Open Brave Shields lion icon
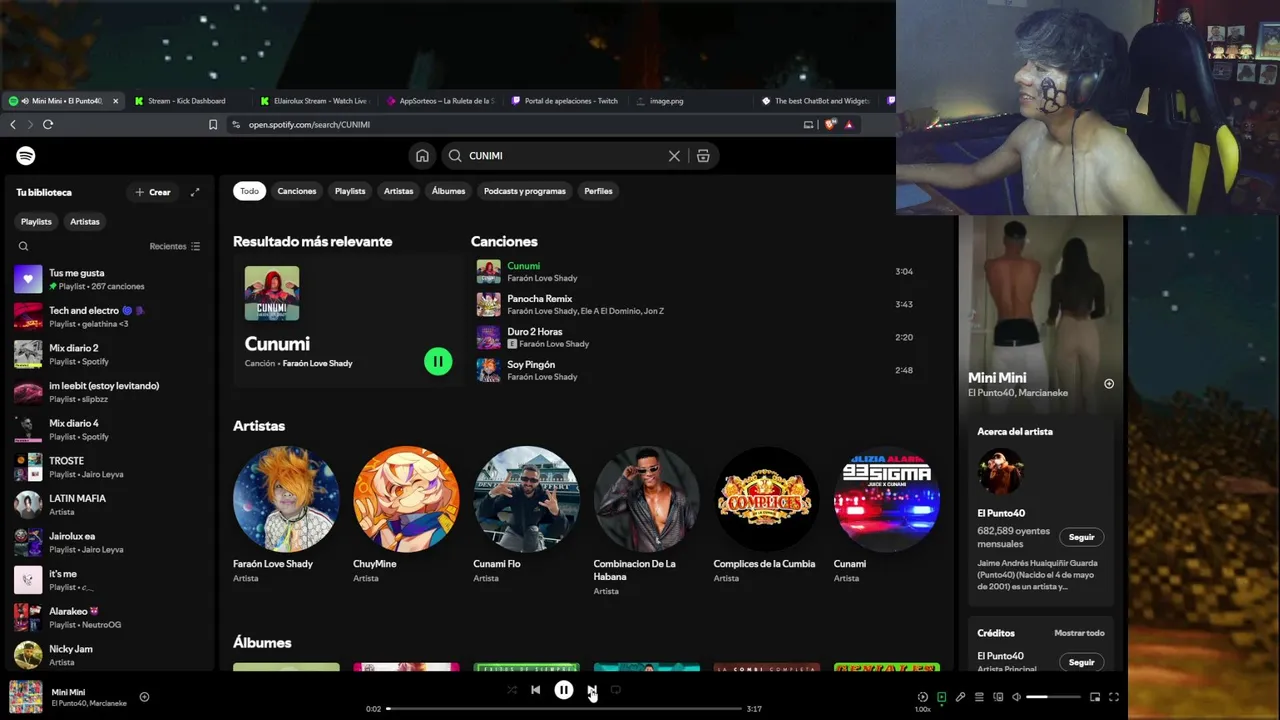This screenshot has height=720, width=1280. (830, 124)
